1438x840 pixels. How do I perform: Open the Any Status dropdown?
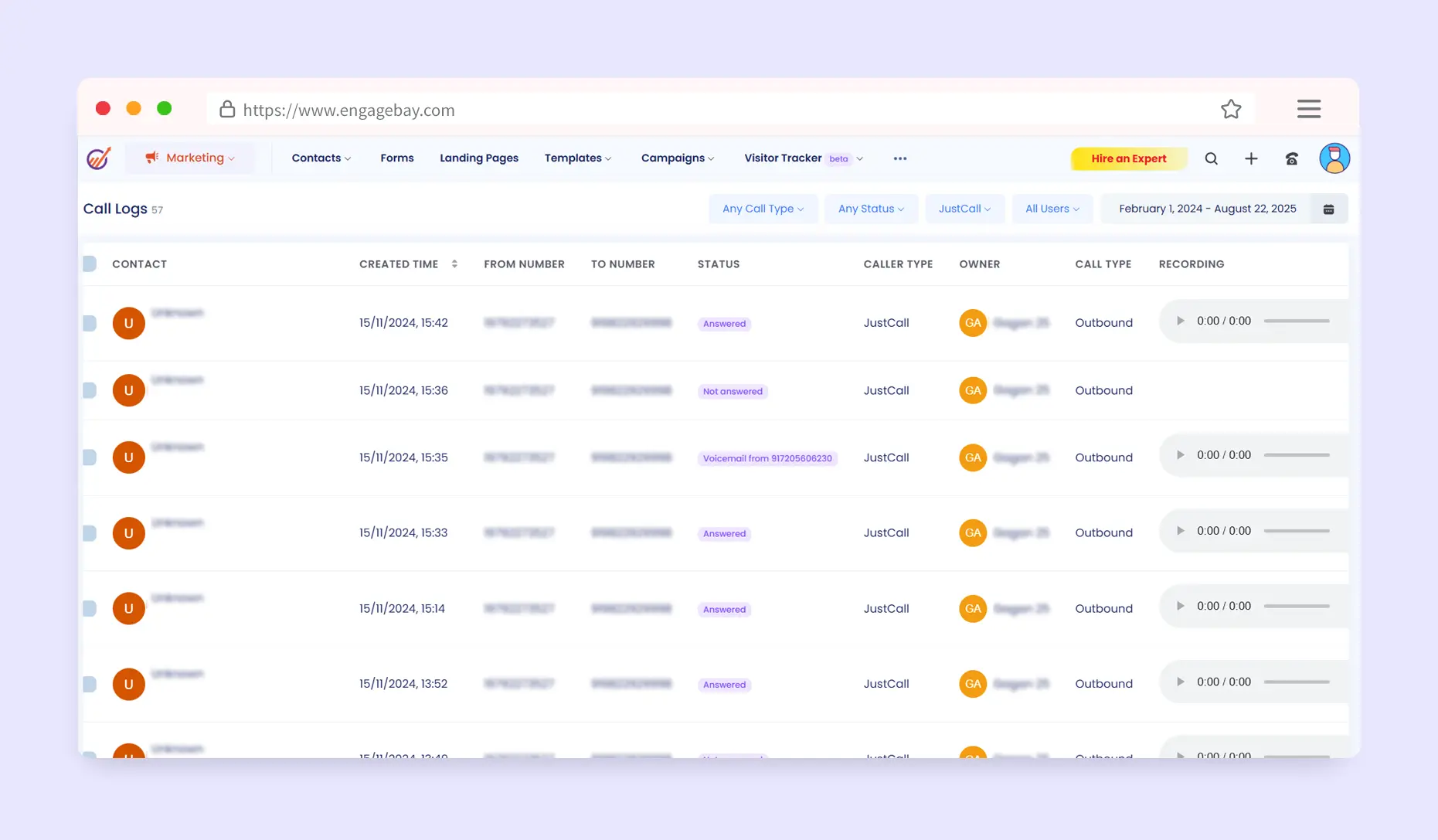[x=870, y=209]
